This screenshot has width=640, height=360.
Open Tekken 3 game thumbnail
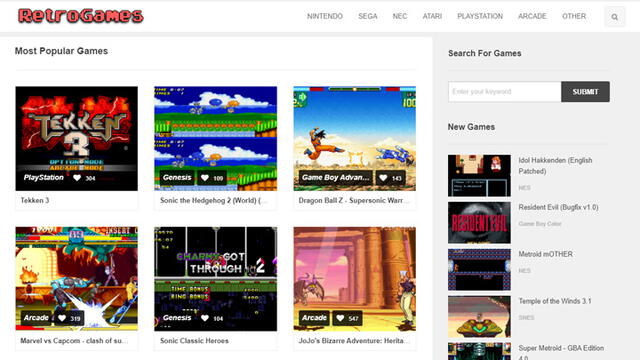tap(77, 138)
